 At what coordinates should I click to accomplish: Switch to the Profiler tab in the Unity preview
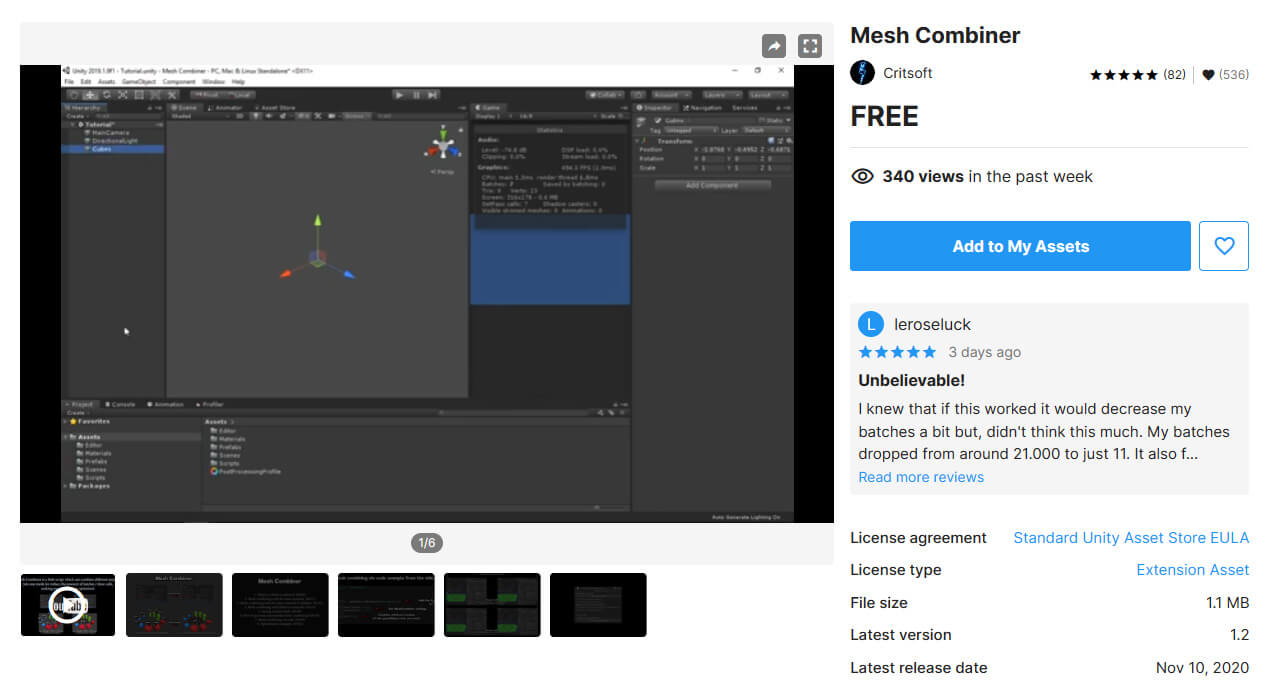tap(210, 405)
